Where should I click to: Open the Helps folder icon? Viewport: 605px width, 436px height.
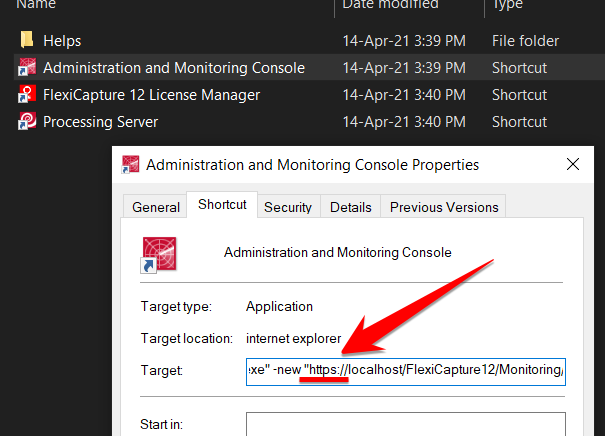coord(27,40)
